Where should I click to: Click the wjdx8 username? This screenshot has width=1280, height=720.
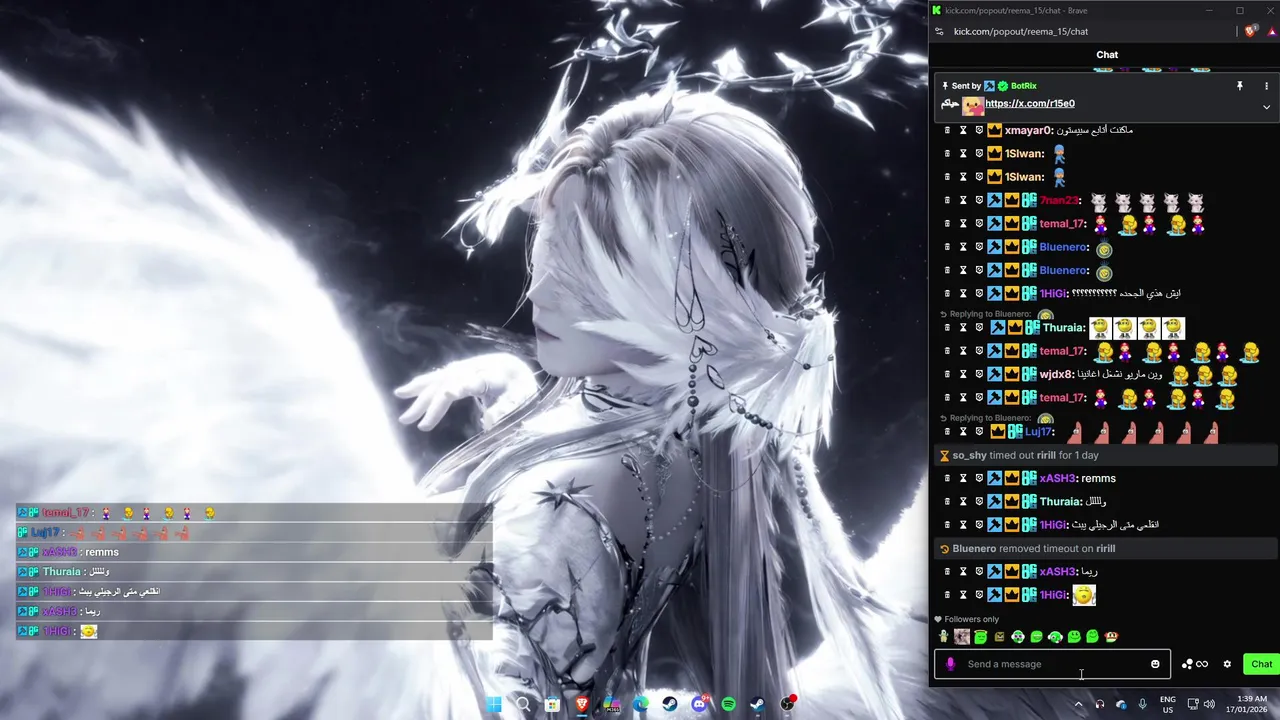1056,374
